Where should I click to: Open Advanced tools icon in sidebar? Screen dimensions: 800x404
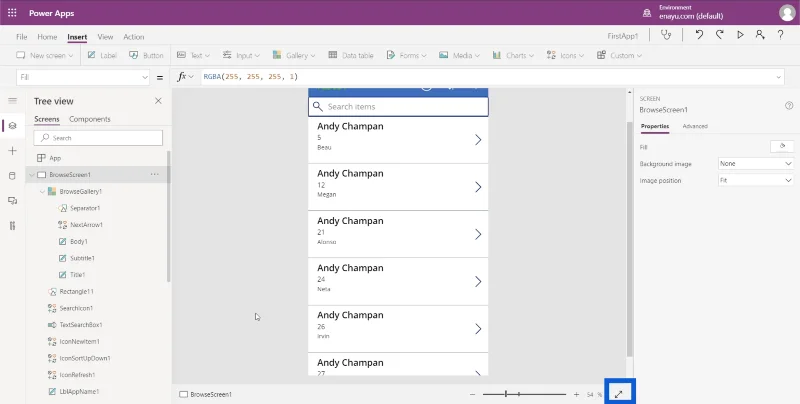(x=13, y=226)
